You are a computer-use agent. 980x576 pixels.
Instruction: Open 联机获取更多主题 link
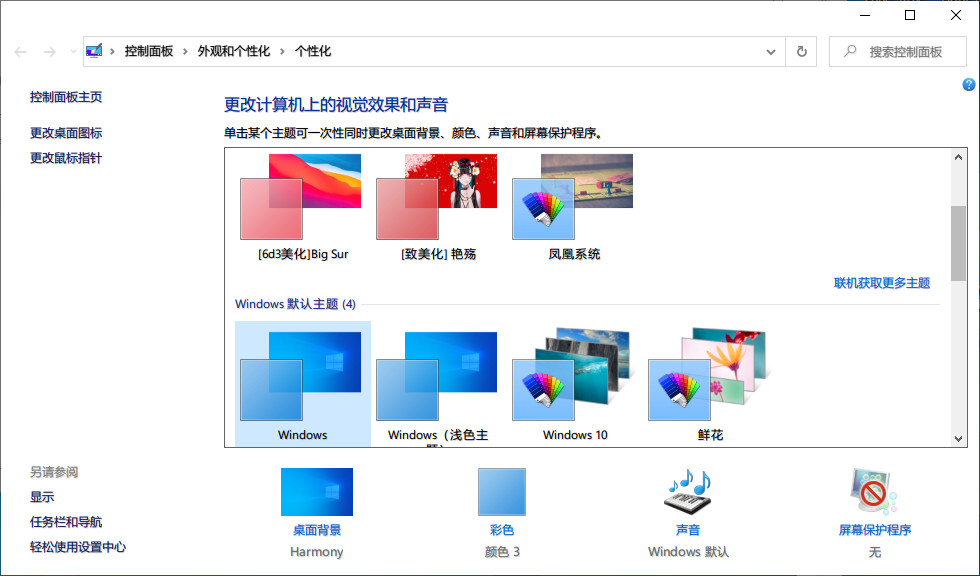882,283
